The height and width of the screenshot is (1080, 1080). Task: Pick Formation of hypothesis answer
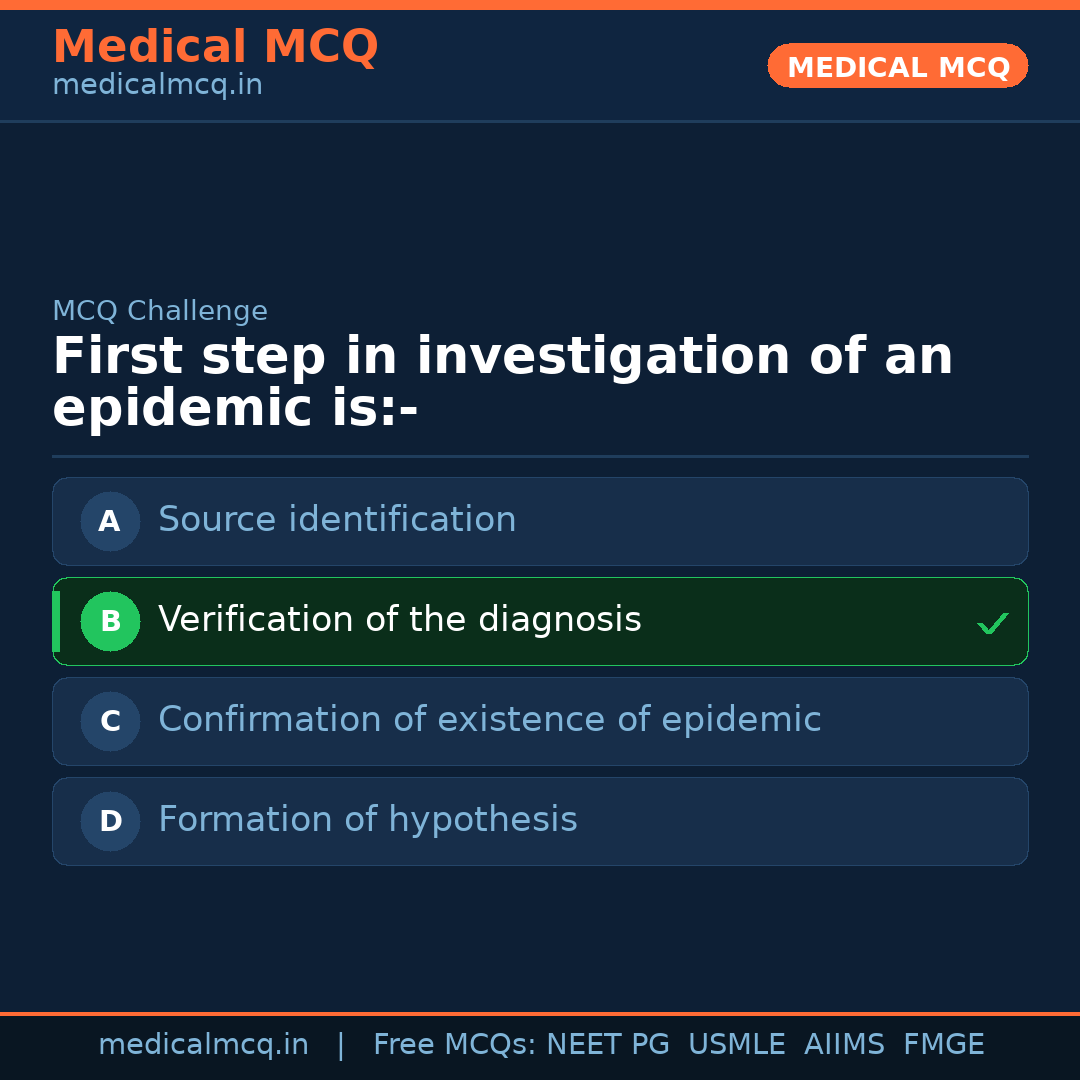(x=367, y=820)
